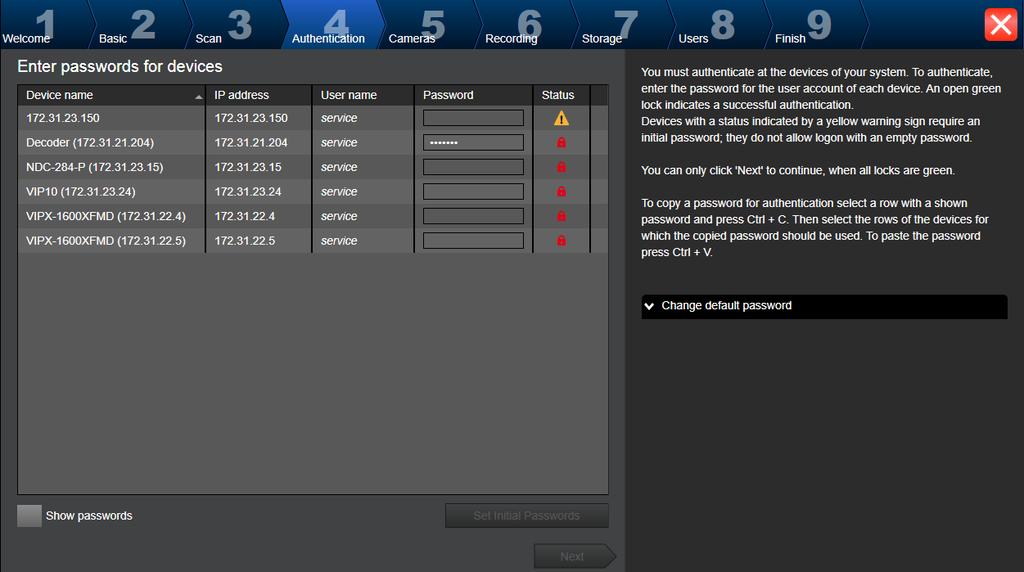The image size is (1024, 572).
Task: Click password field for VIPX-1600XFMD 172.31.22.5
Action: pos(473,240)
